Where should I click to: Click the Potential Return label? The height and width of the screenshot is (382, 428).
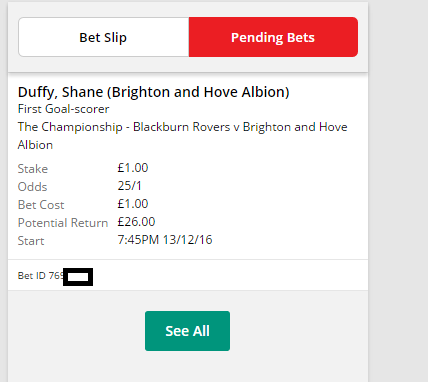tap(63, 223)
